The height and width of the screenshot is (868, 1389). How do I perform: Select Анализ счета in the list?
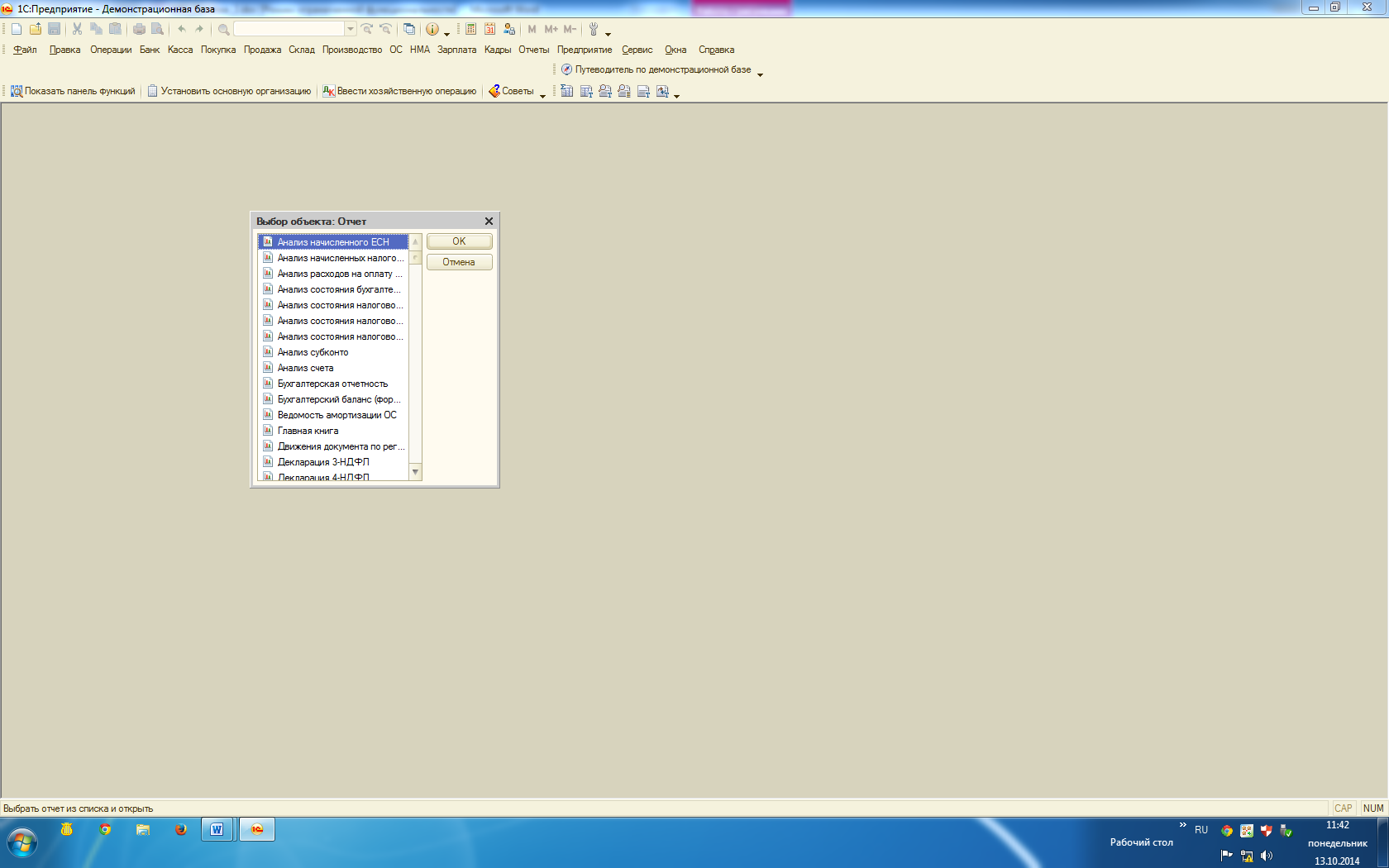pyautogui.click(x=333, y=368)
